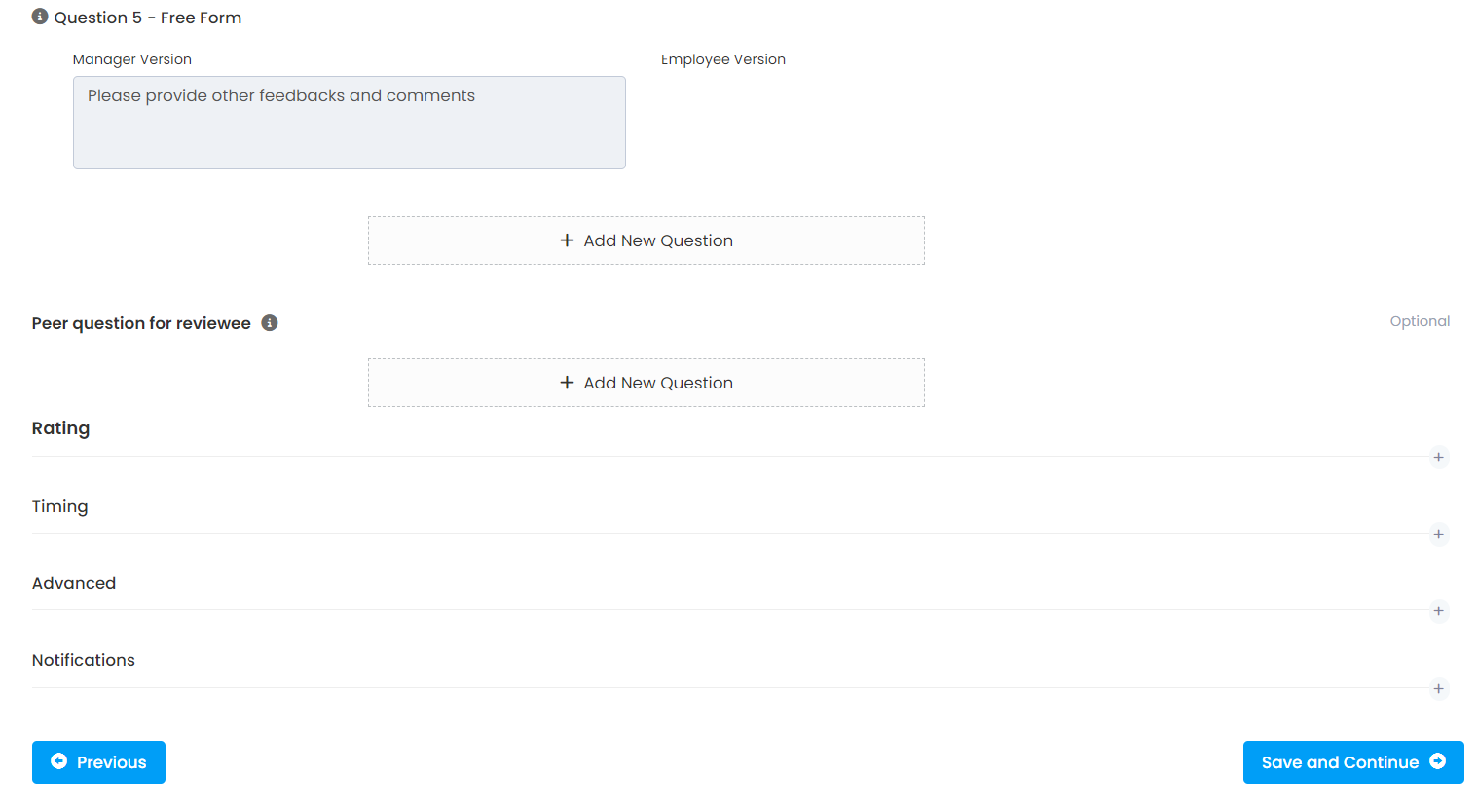
Task: Add a new question below Question 5
Action: coord(646,240)
